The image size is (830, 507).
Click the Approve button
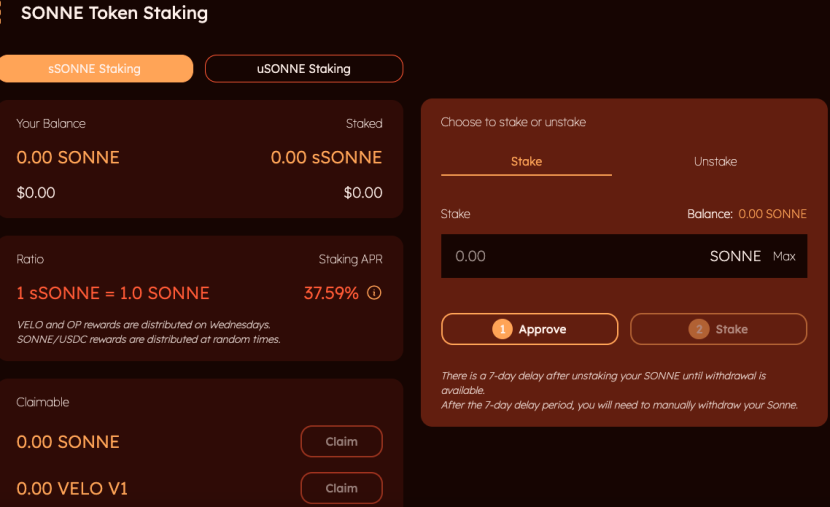529,329
